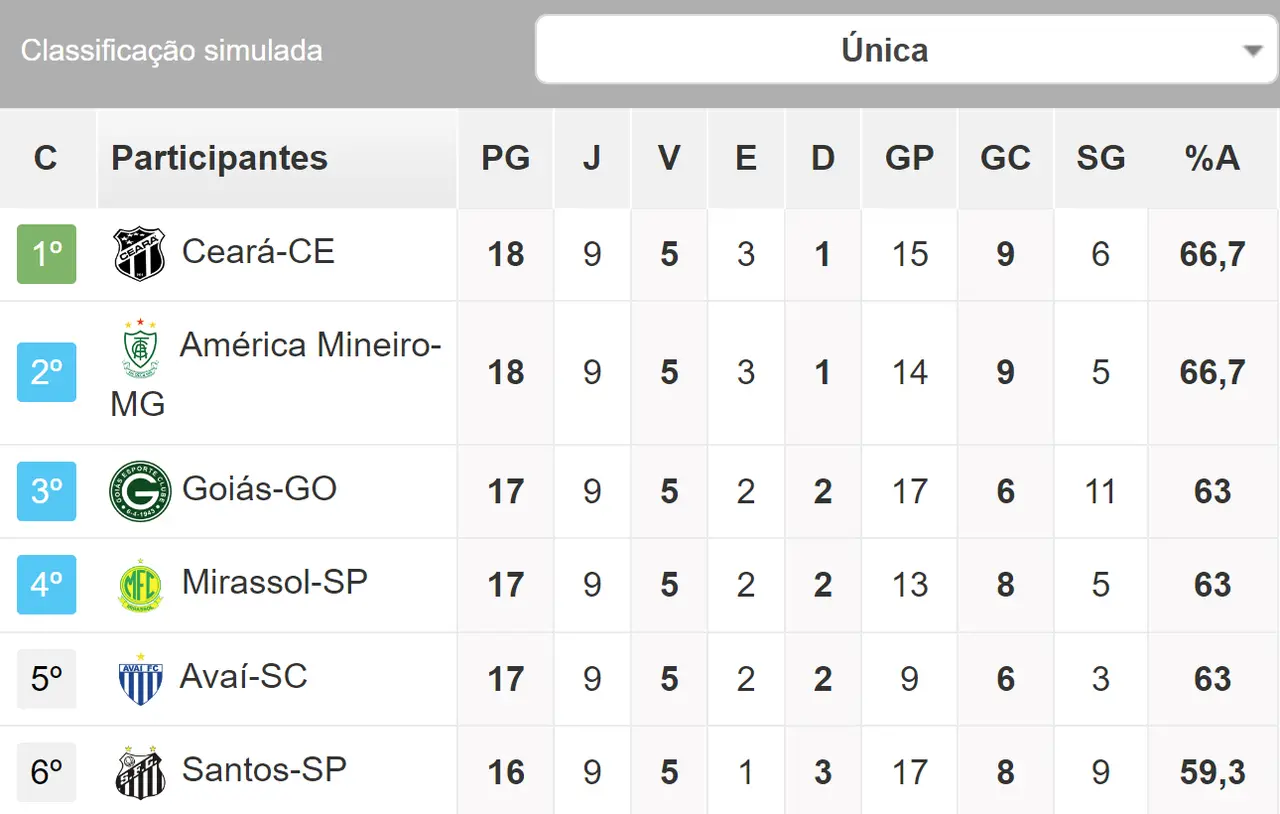Click the Goiás-GO club crest

140,491
